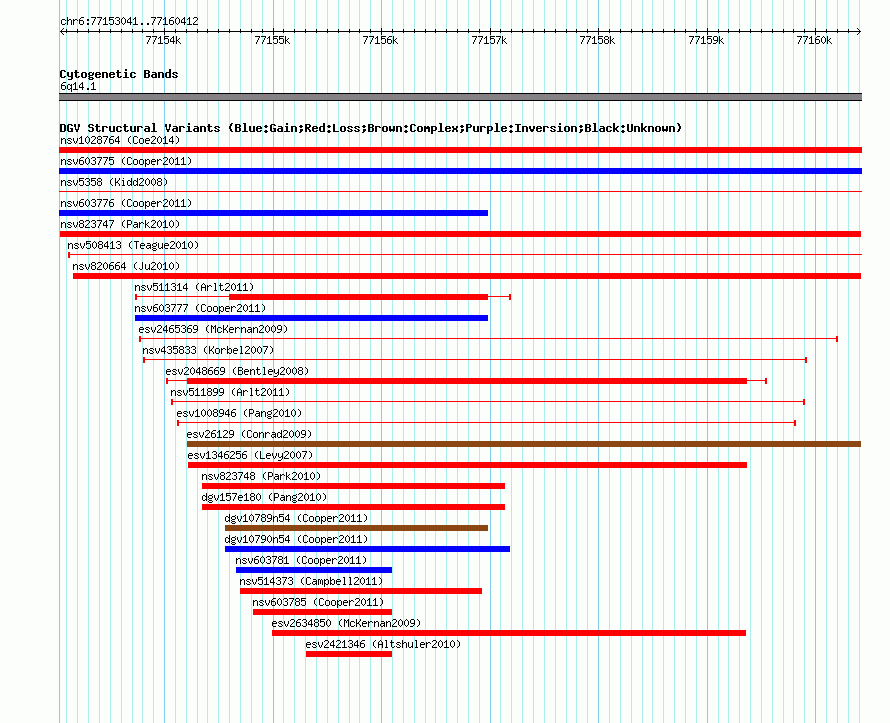Click the 77154k ruler tick label
Screen dimensions: 890x723
click(x=163, y=40)
